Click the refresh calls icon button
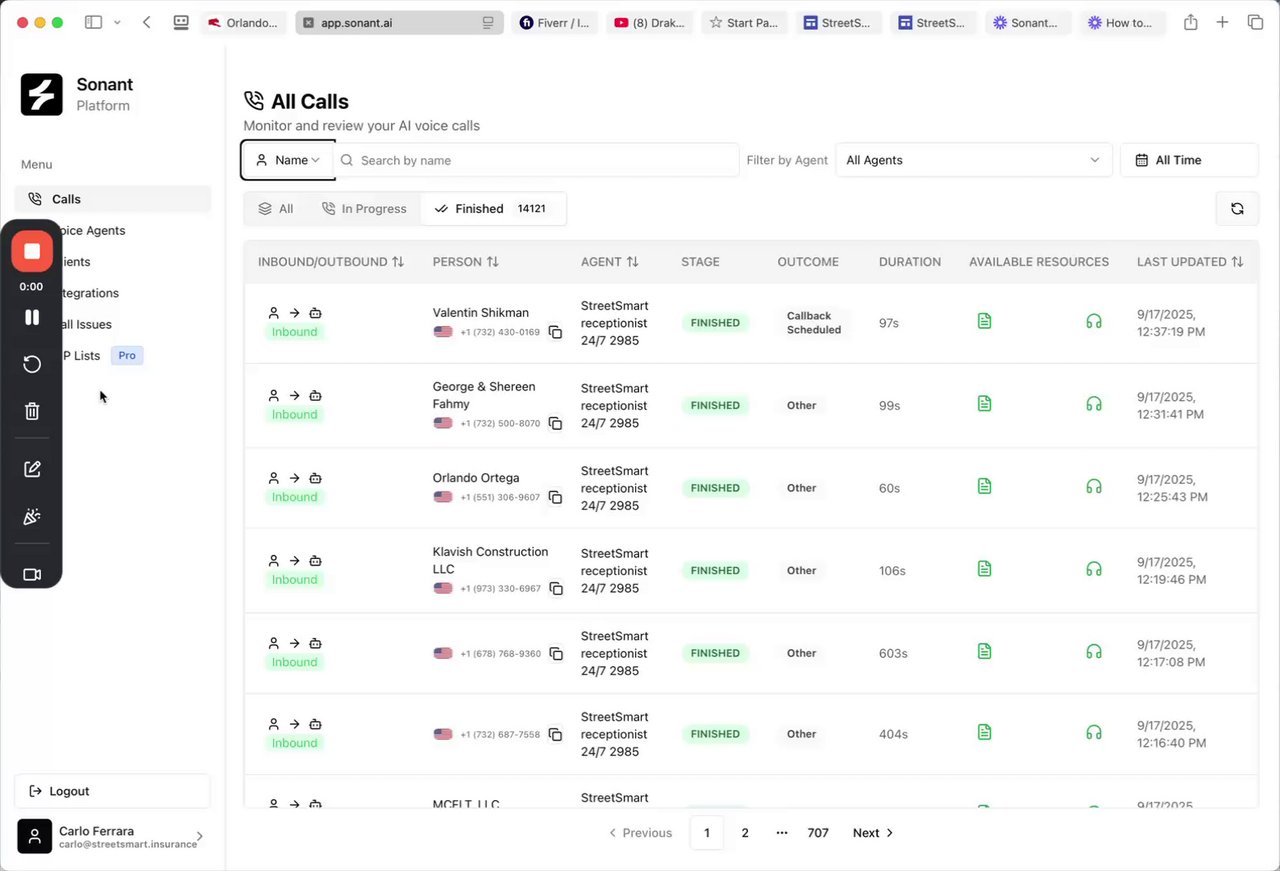This screenshot has height=871, width=1280. tap(1237, 209)
